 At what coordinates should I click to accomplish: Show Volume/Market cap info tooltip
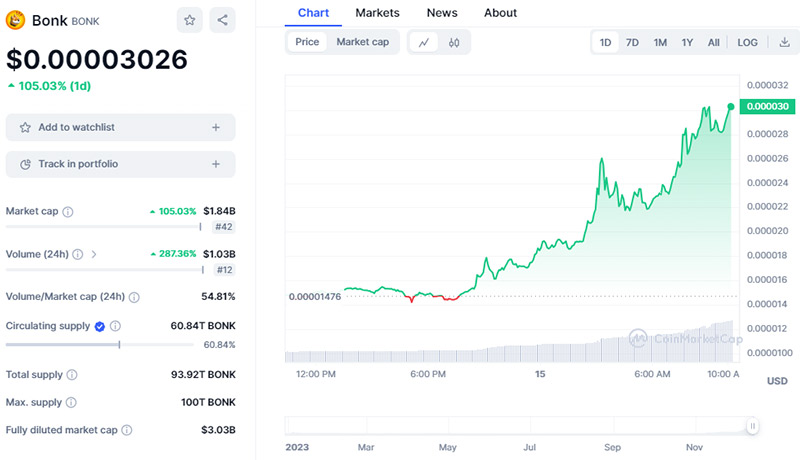pos(134,297)
